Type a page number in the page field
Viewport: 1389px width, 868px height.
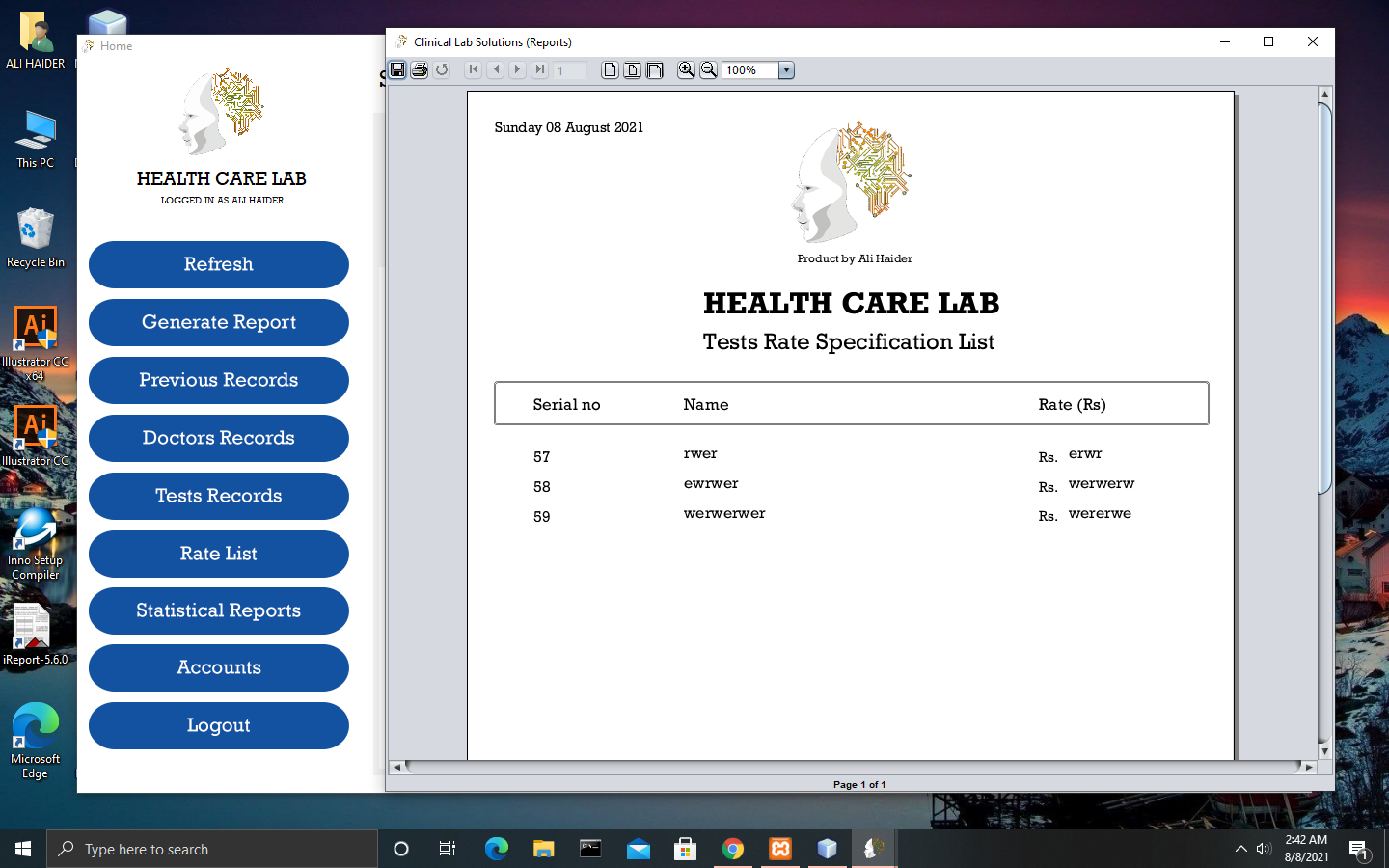point(569,69)
